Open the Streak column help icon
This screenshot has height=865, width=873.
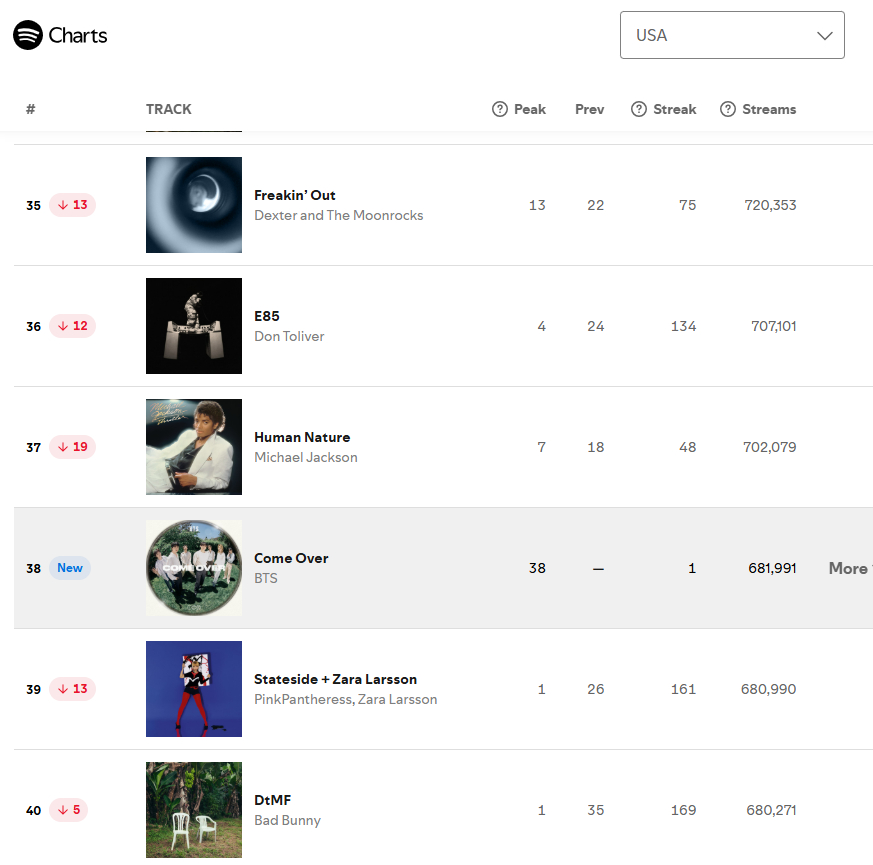639,109
